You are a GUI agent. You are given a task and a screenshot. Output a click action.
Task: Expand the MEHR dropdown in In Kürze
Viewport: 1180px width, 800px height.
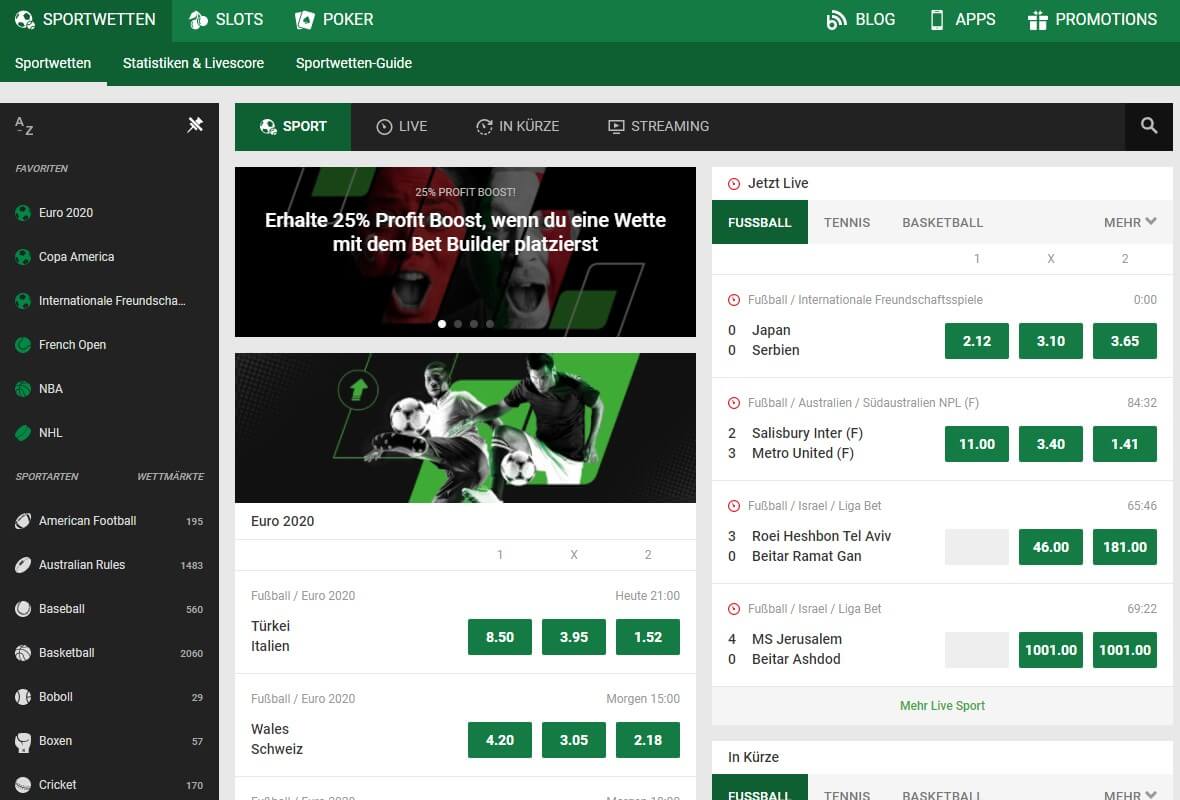[1130, 795]
